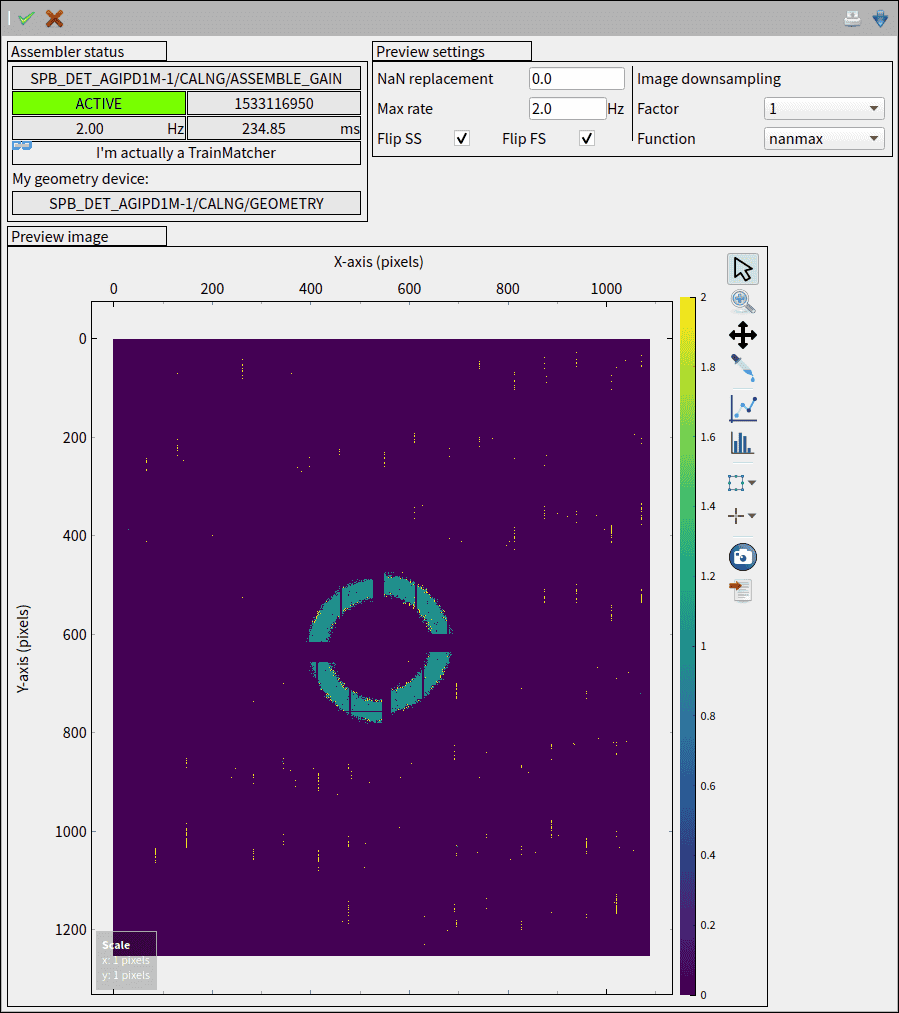Click the Y-axis (pixels) label

coord(23,649)
